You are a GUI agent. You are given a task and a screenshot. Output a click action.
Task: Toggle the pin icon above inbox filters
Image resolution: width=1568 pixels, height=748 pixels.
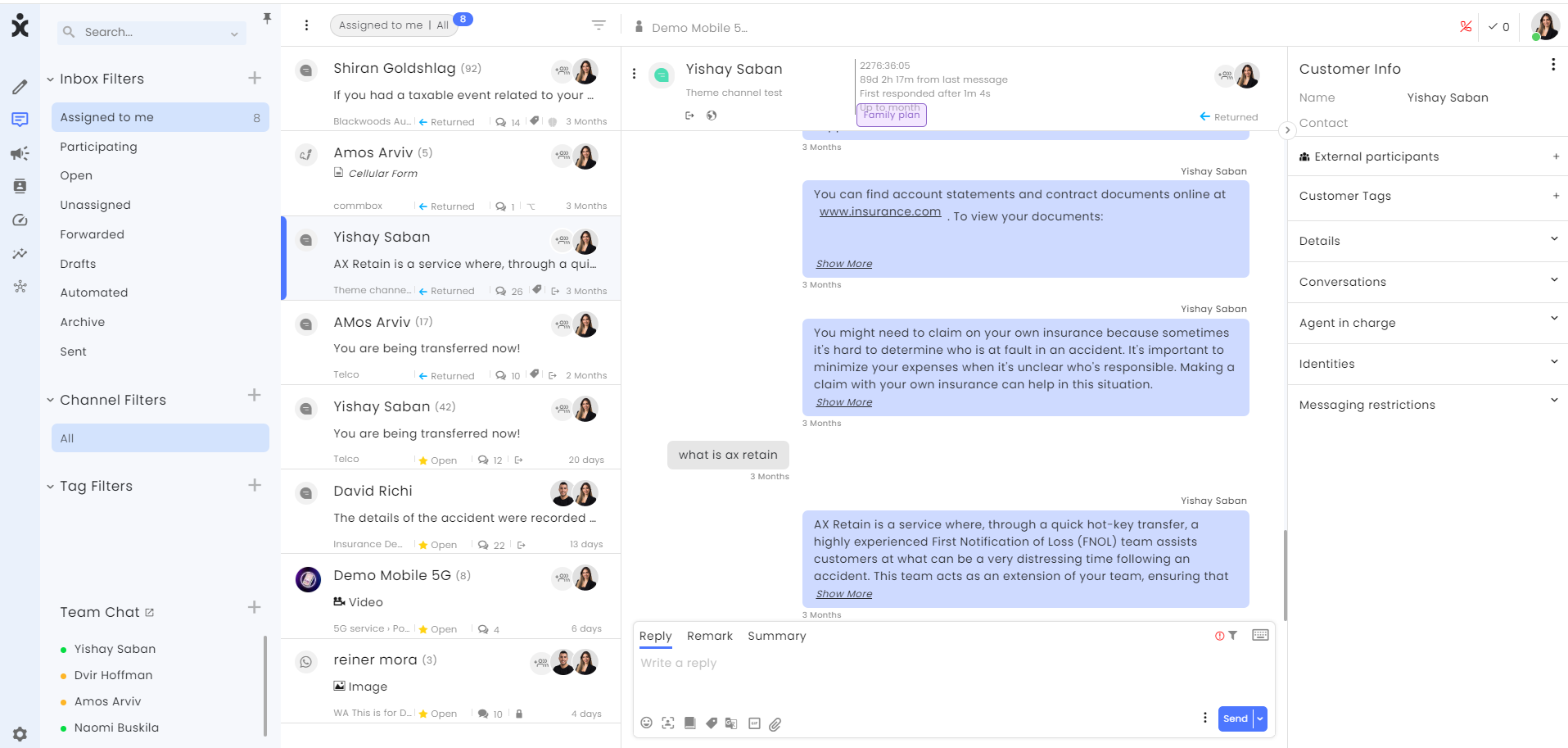coord(267,18)
